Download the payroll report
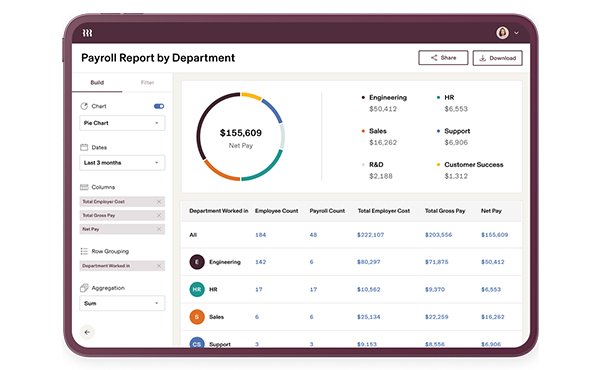The width and height of the screenshot is (600, 370). point(497,58)
